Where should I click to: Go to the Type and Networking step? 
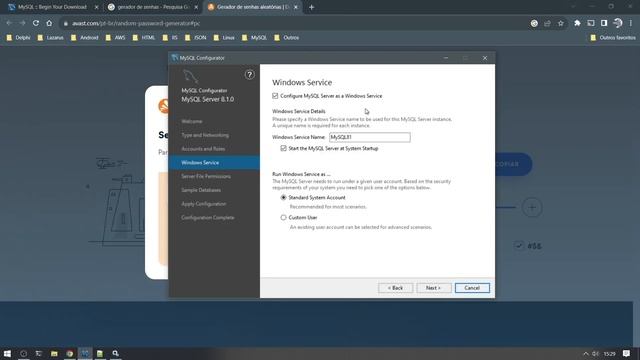tap(205, 135)
